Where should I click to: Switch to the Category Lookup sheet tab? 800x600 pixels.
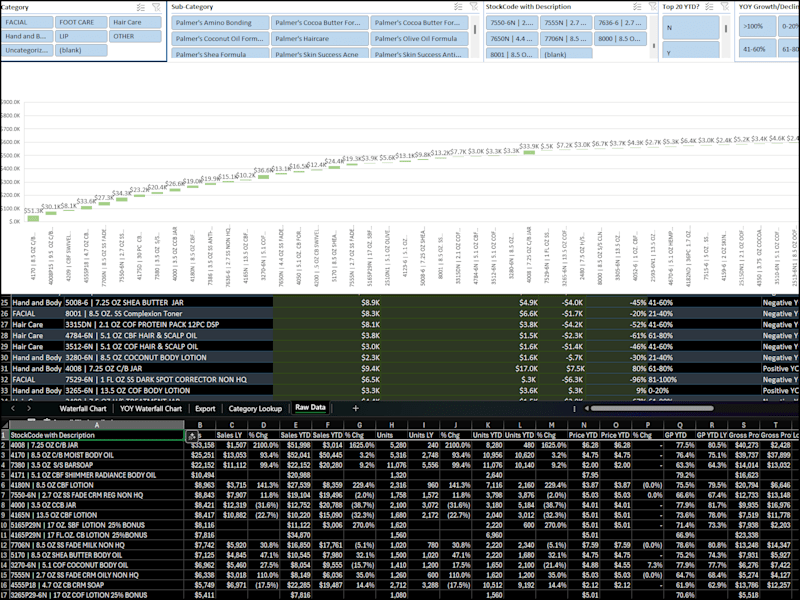pos(255,409)
